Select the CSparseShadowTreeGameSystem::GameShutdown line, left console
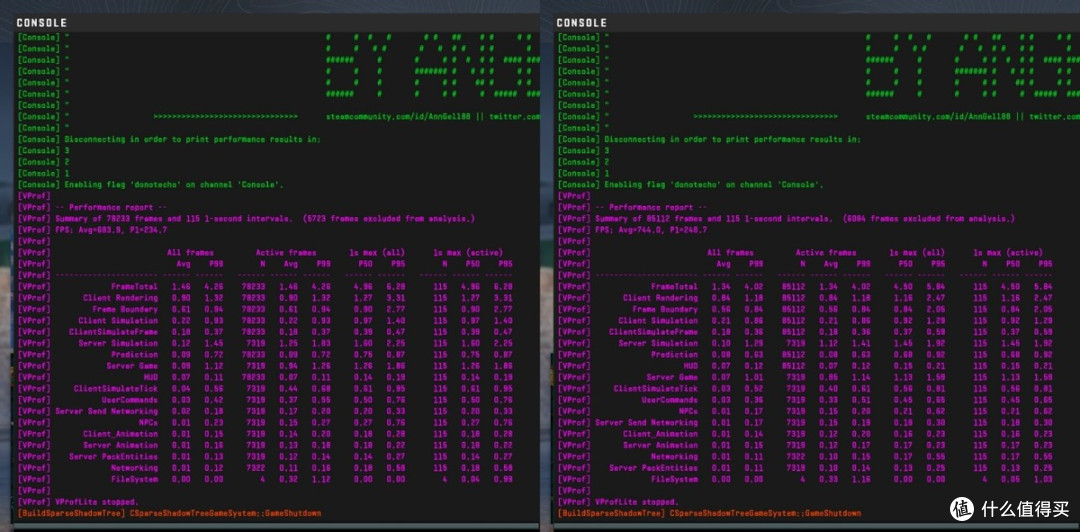Screen dimensions: 1080x532 click(x=169, y=513)
